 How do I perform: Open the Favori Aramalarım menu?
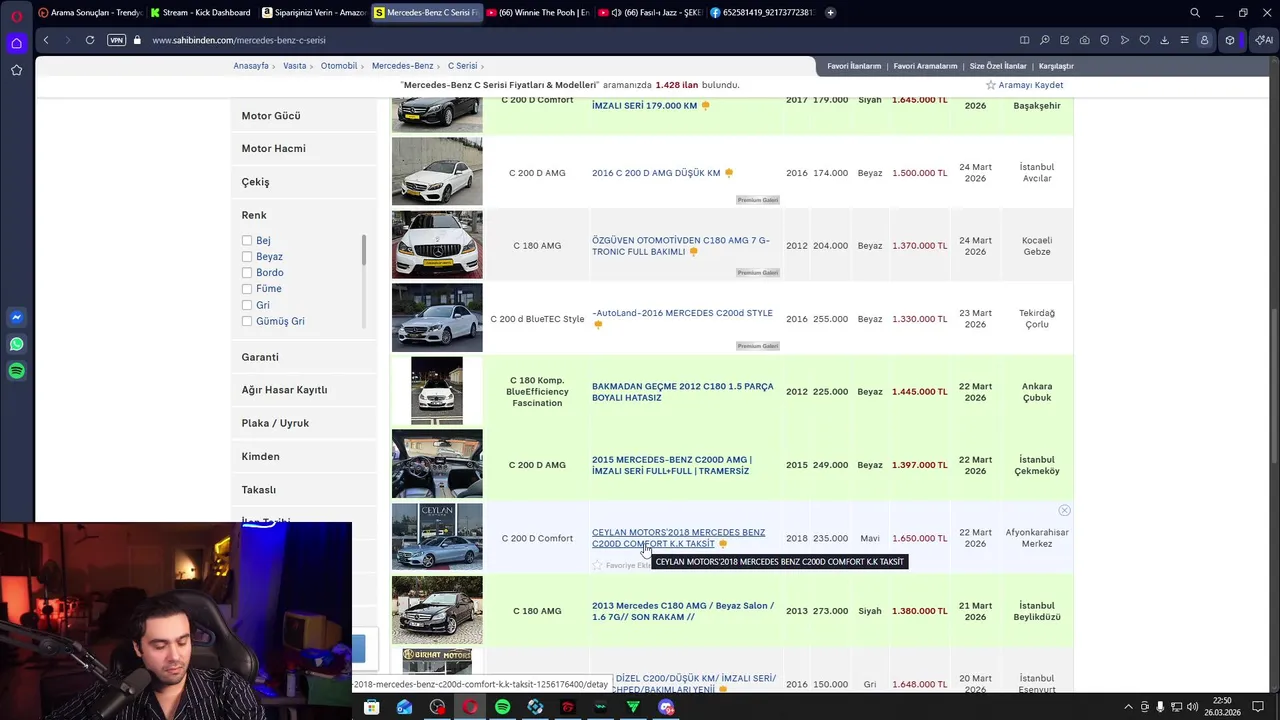[x=925, y=66]
